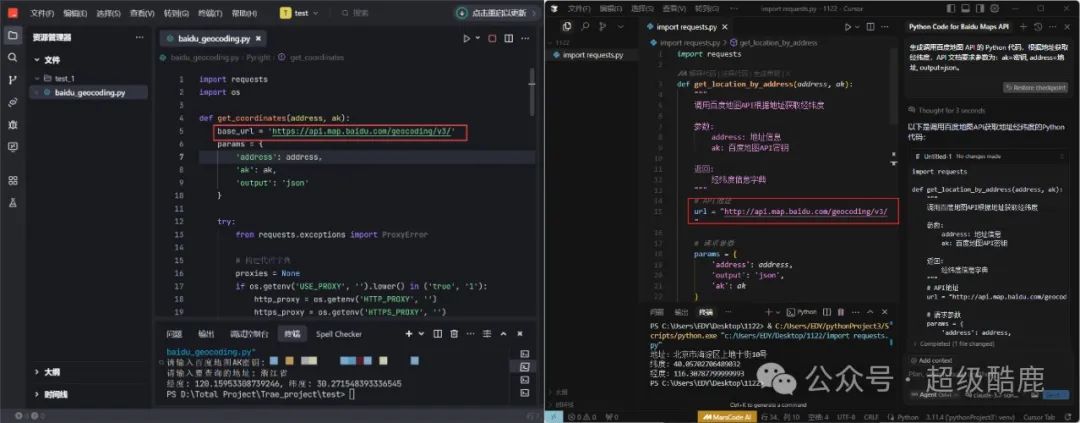Open the Extensions grid icon in Trae's sidebar

click(x=13, y=180)
